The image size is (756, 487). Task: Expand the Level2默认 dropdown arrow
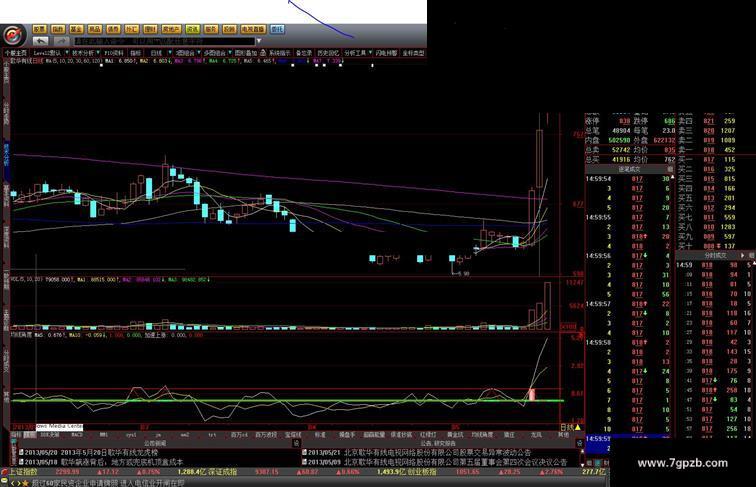tap(65, 53)
